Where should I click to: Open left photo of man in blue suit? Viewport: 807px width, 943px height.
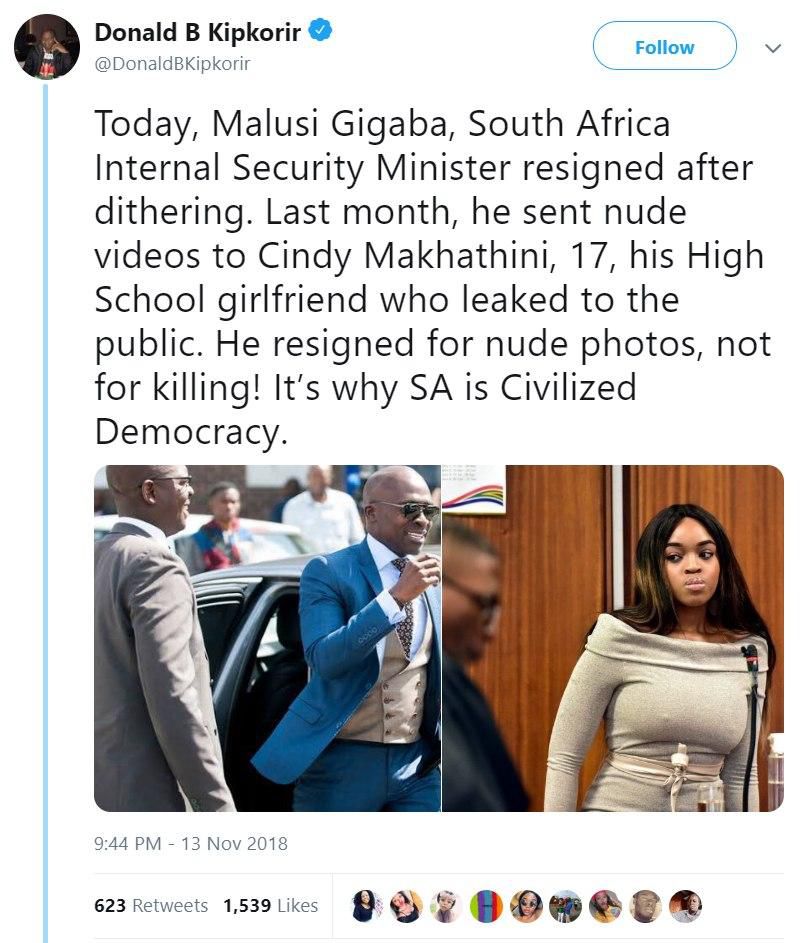(x=267, y=638)
